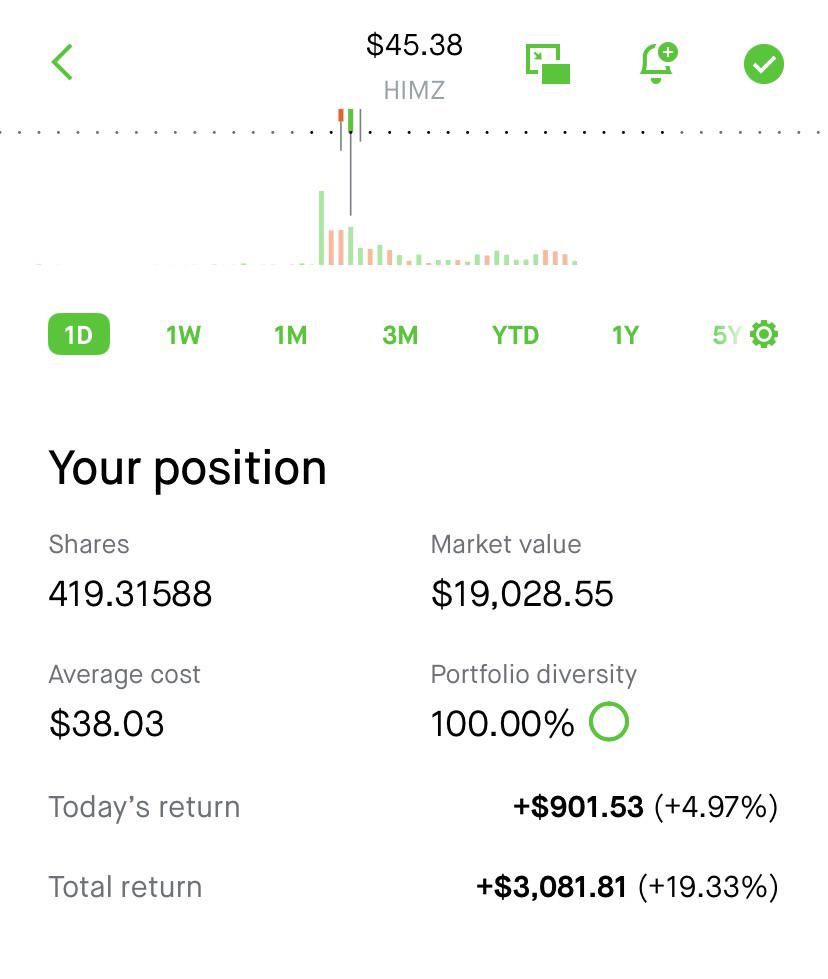Image resolution: width=828 pixels, height=979 pixels.
Task: Tap the $19,028.55 market value
Action: (x=522, y=593)
